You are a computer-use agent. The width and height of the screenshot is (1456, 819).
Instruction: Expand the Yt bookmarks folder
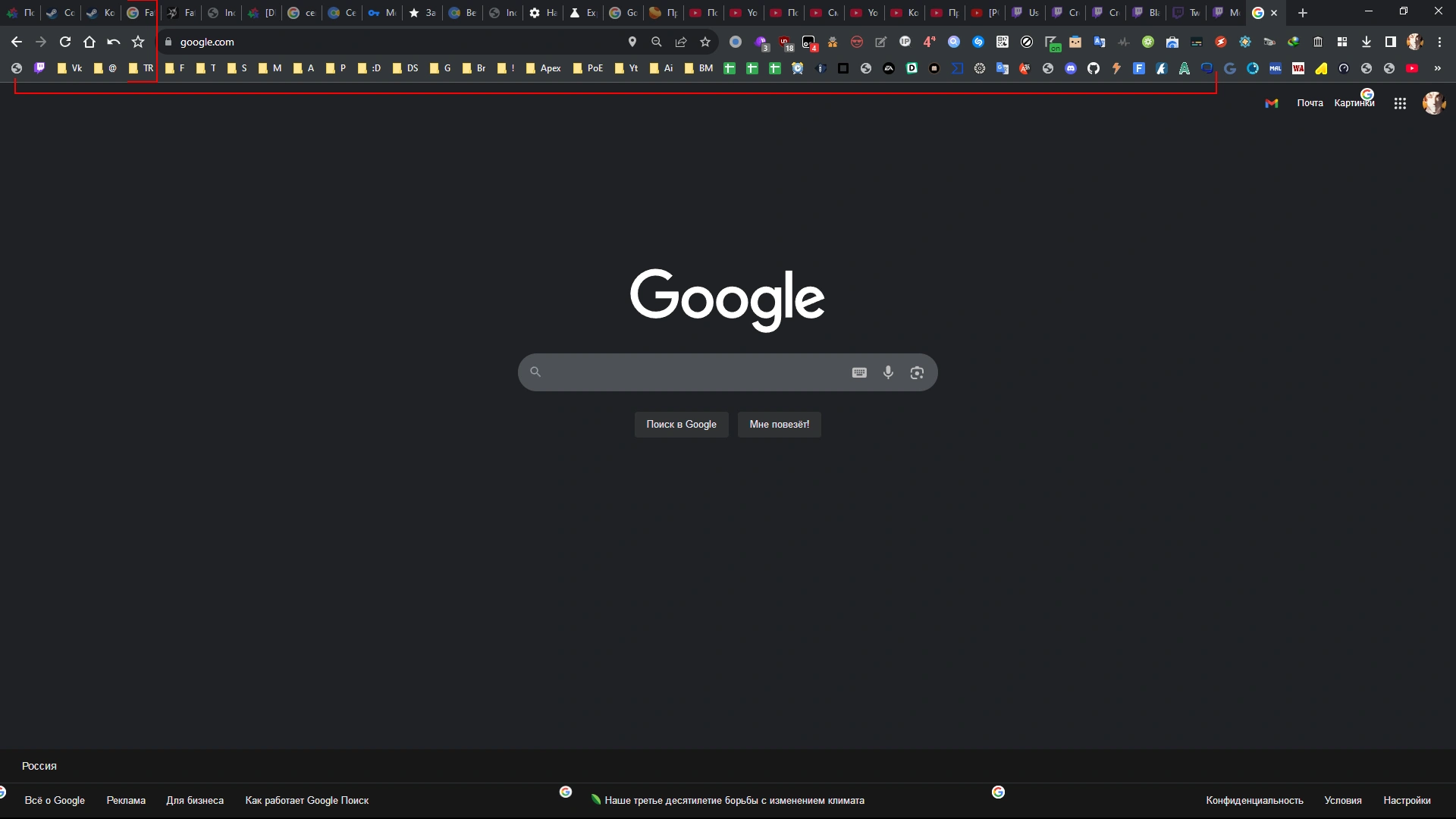coord(626,68)
